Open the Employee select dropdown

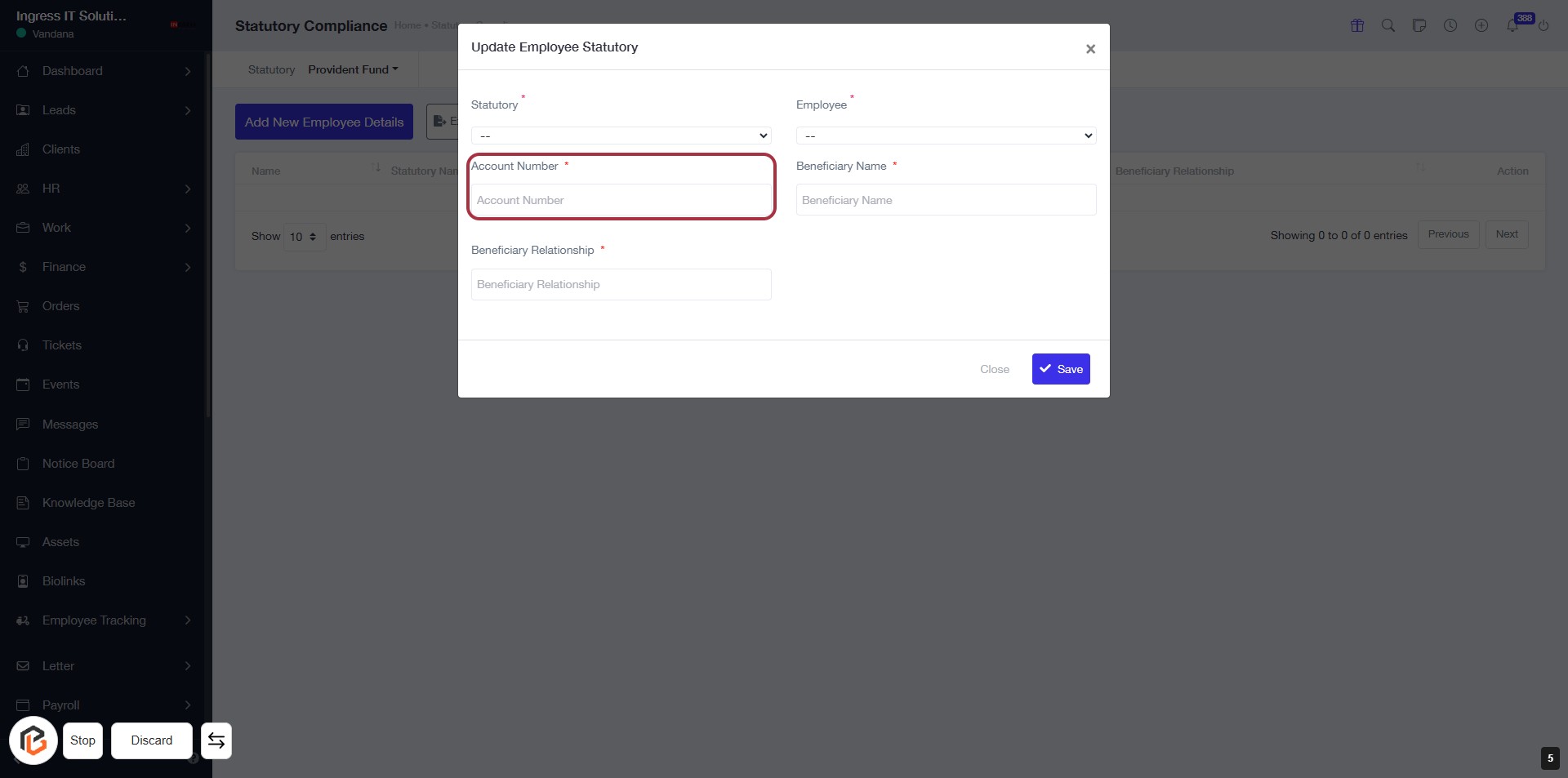pos(946,136)
